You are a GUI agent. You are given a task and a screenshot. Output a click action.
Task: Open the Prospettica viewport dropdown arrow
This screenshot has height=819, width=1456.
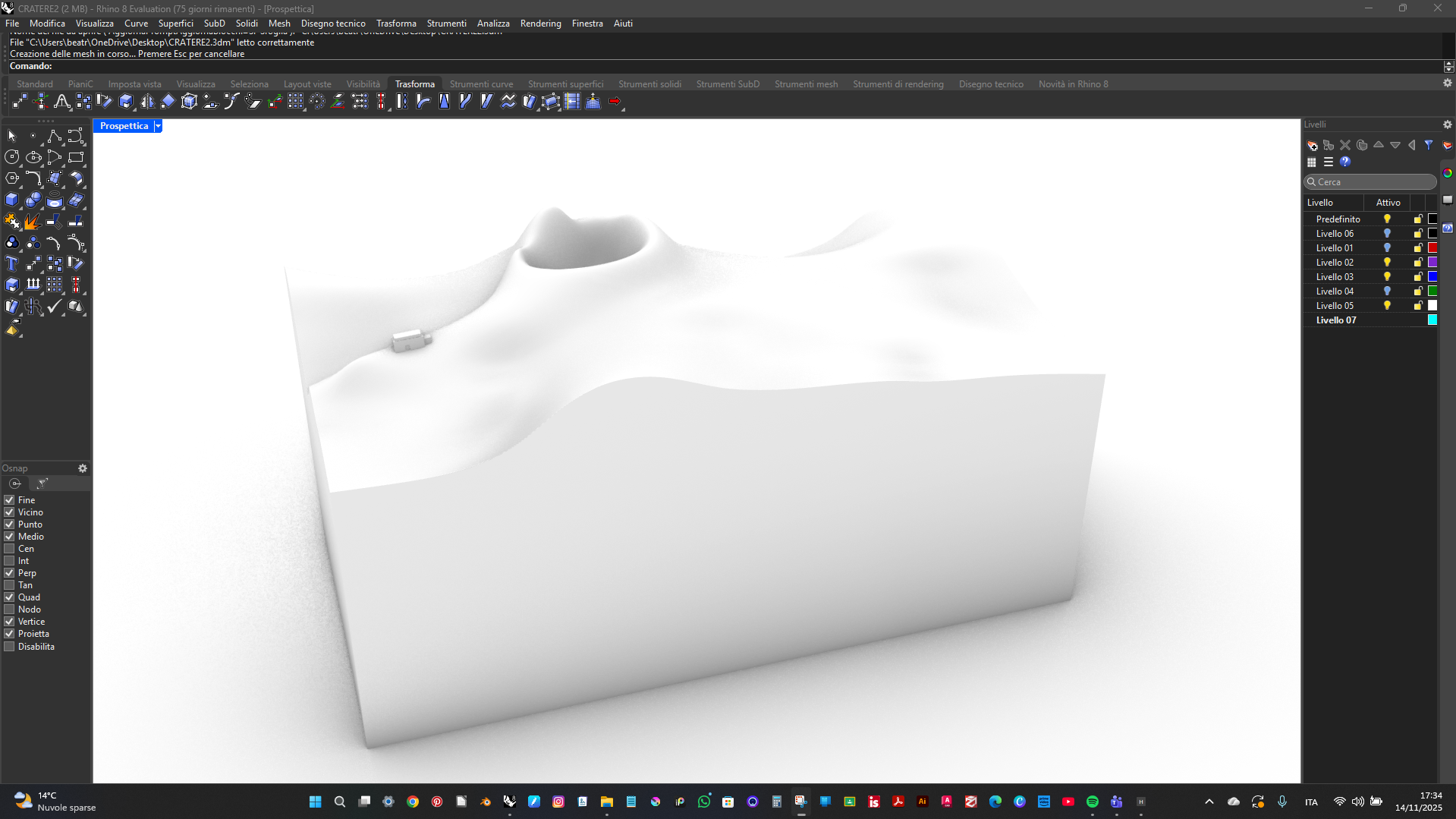(x=158, y=126)
